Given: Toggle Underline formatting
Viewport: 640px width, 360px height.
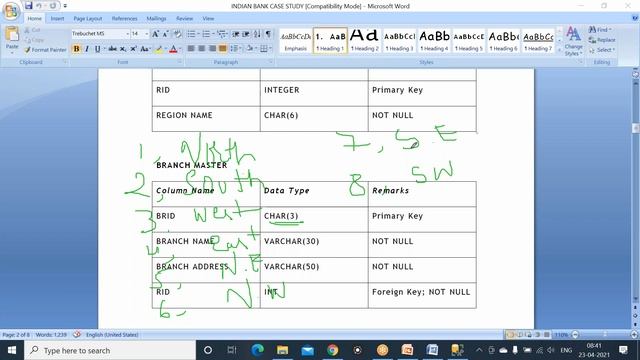Looking at the screenshot, I should [97, 49].
